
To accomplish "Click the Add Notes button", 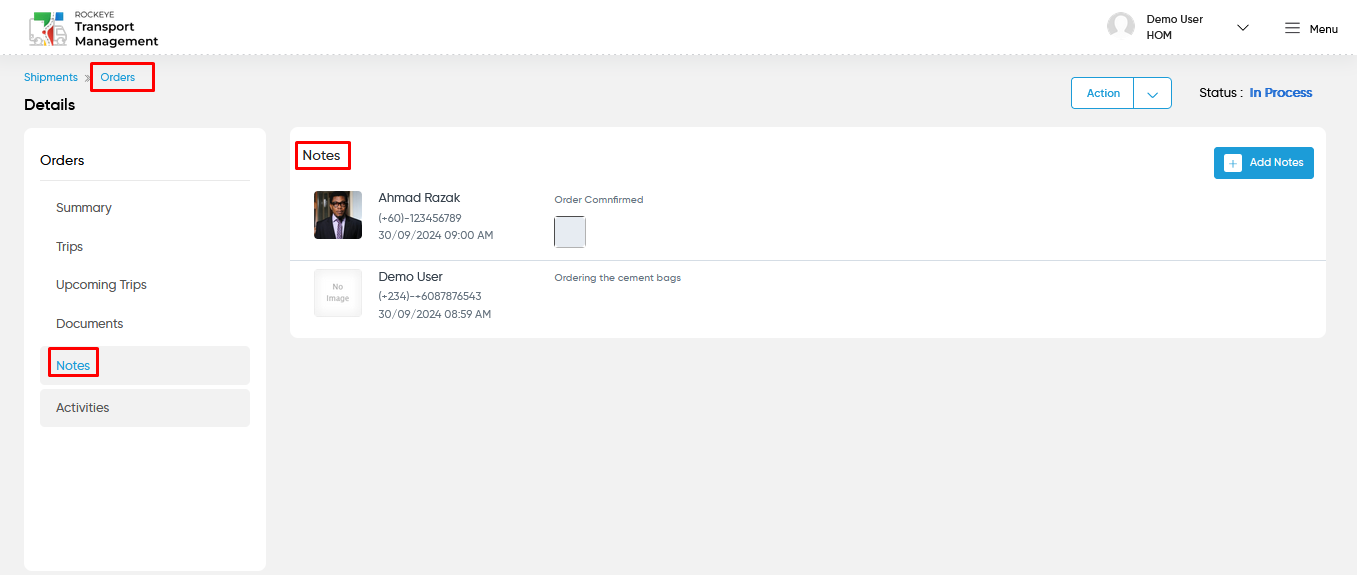I will pyautogui.click(x=1264, y=163).
